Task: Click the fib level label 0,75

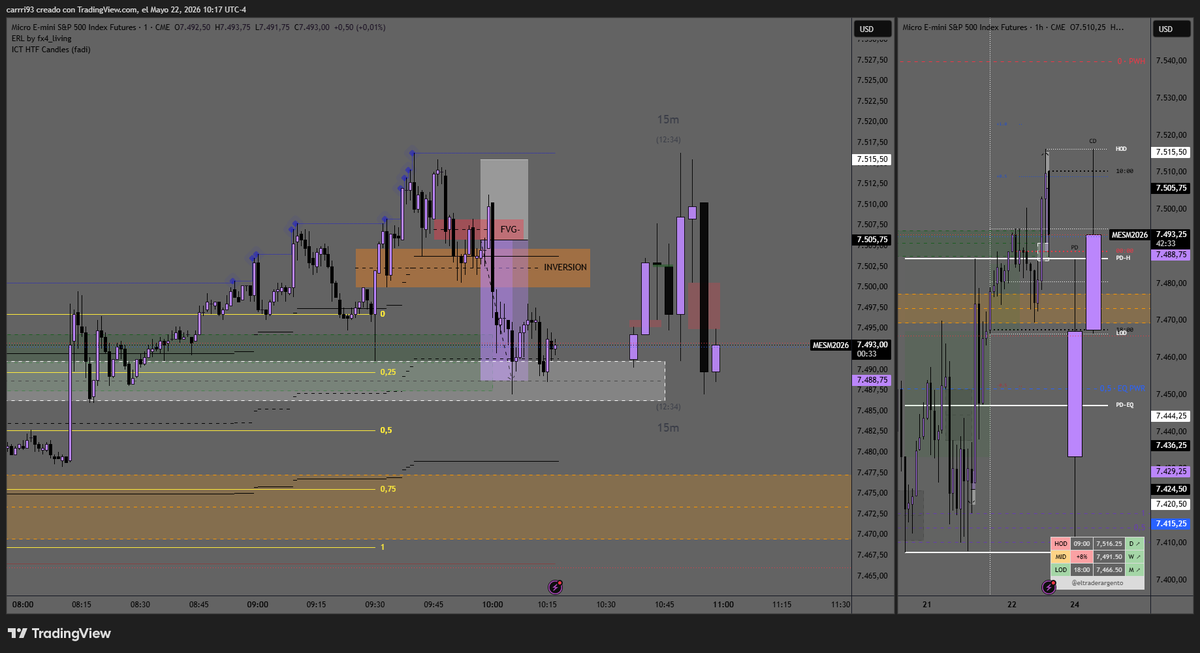Action: pyautogui.click(x=388, y=489)
